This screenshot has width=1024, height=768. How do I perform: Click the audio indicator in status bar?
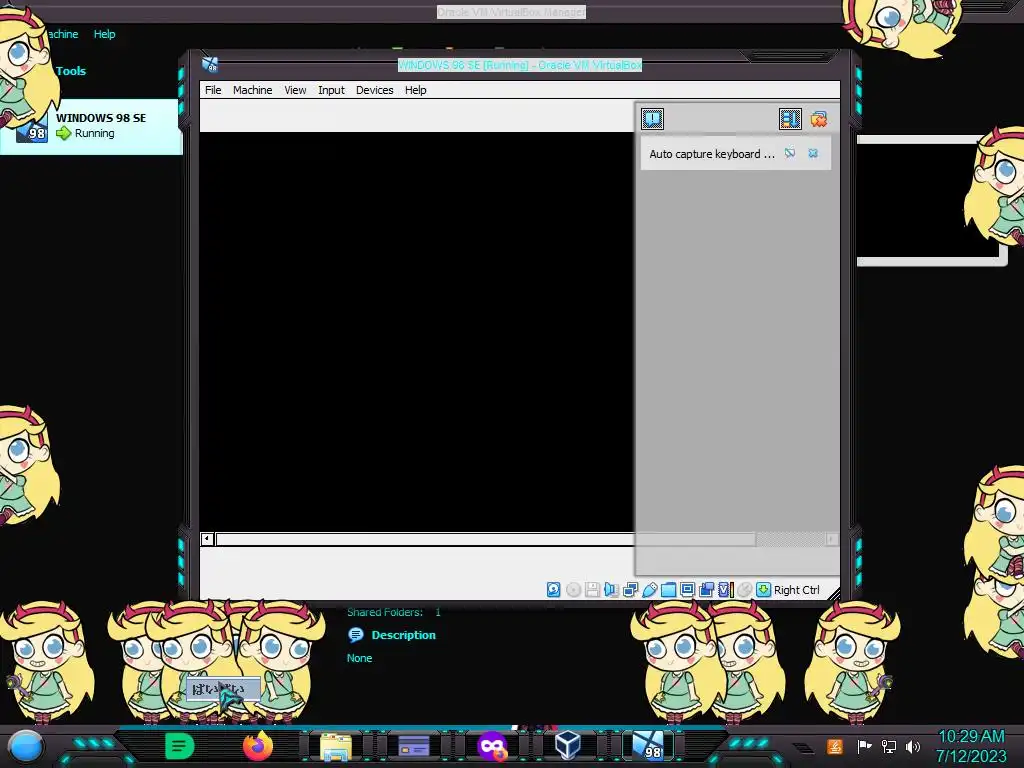(611, 590)
